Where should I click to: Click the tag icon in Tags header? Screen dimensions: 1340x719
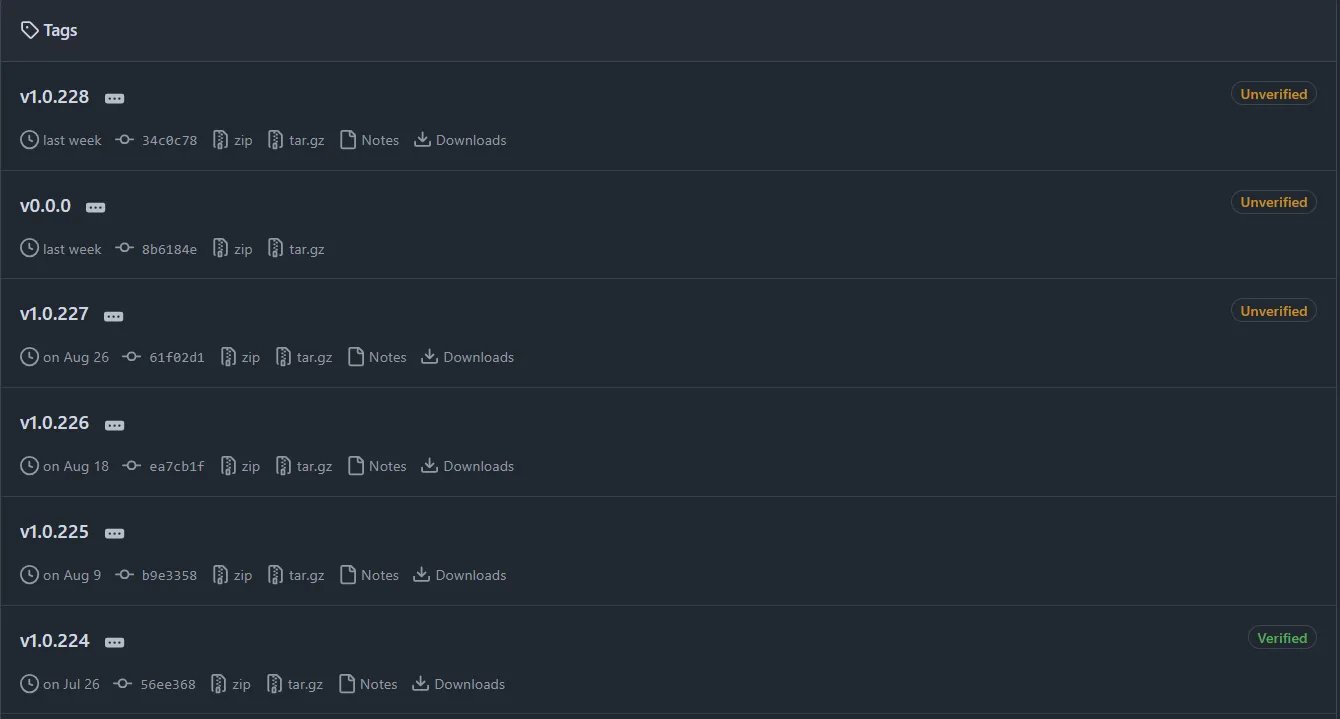click(30, 30)
